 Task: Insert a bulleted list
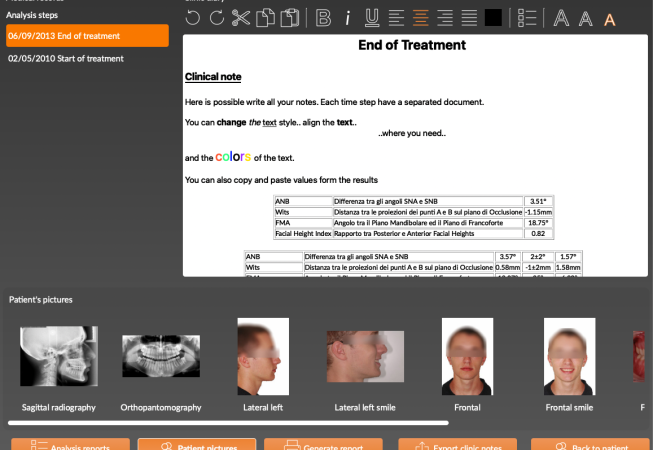tap(527, 18)
